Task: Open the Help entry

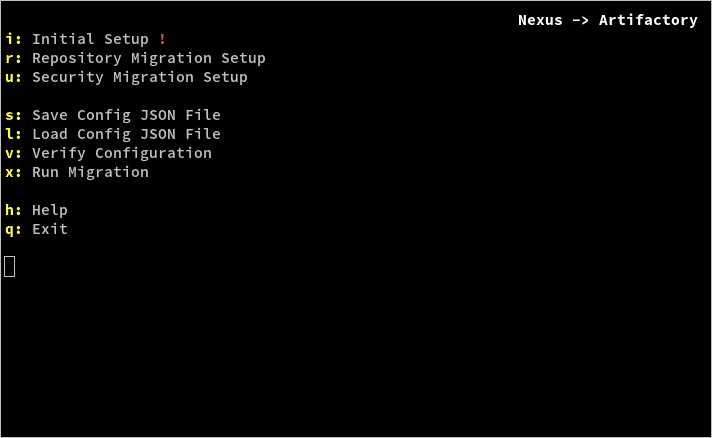Action: click(x=50, y=211)
